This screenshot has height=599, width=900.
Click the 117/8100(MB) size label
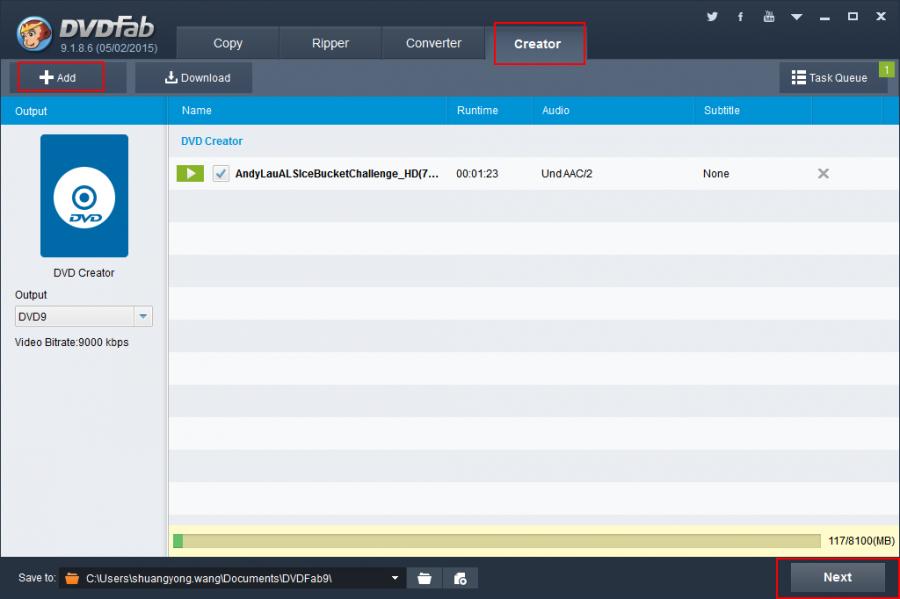pos(861,540)
